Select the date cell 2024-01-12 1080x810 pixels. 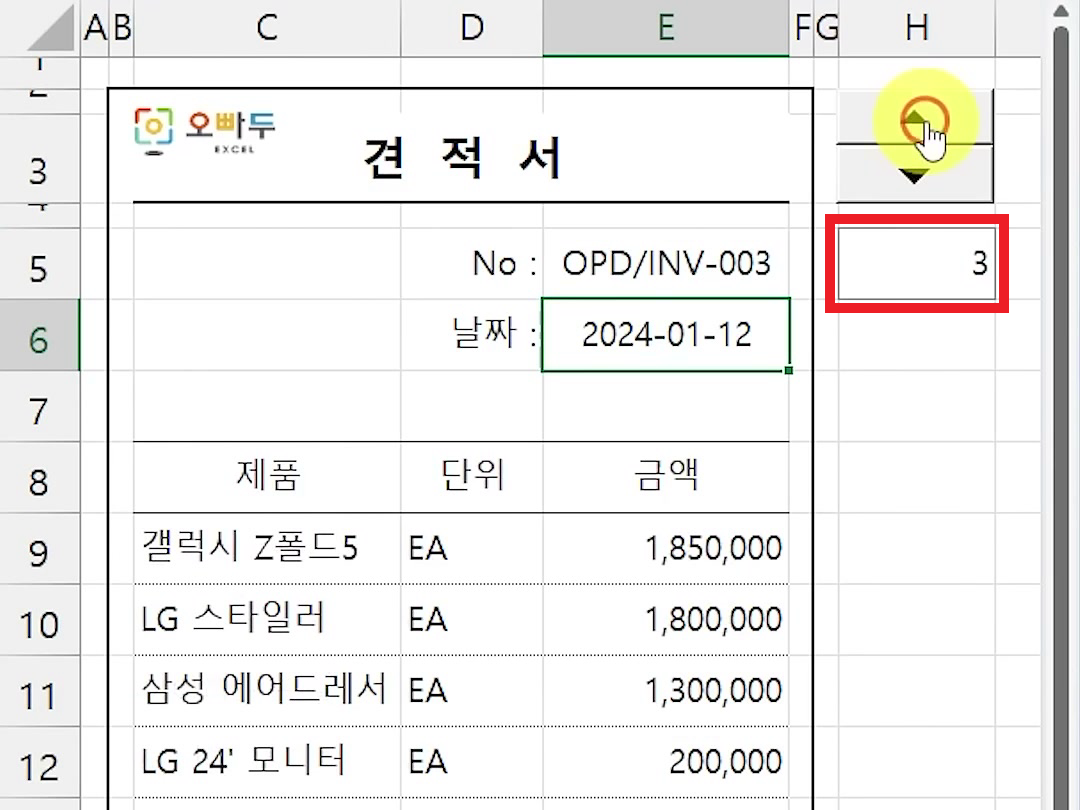[666, 335]
